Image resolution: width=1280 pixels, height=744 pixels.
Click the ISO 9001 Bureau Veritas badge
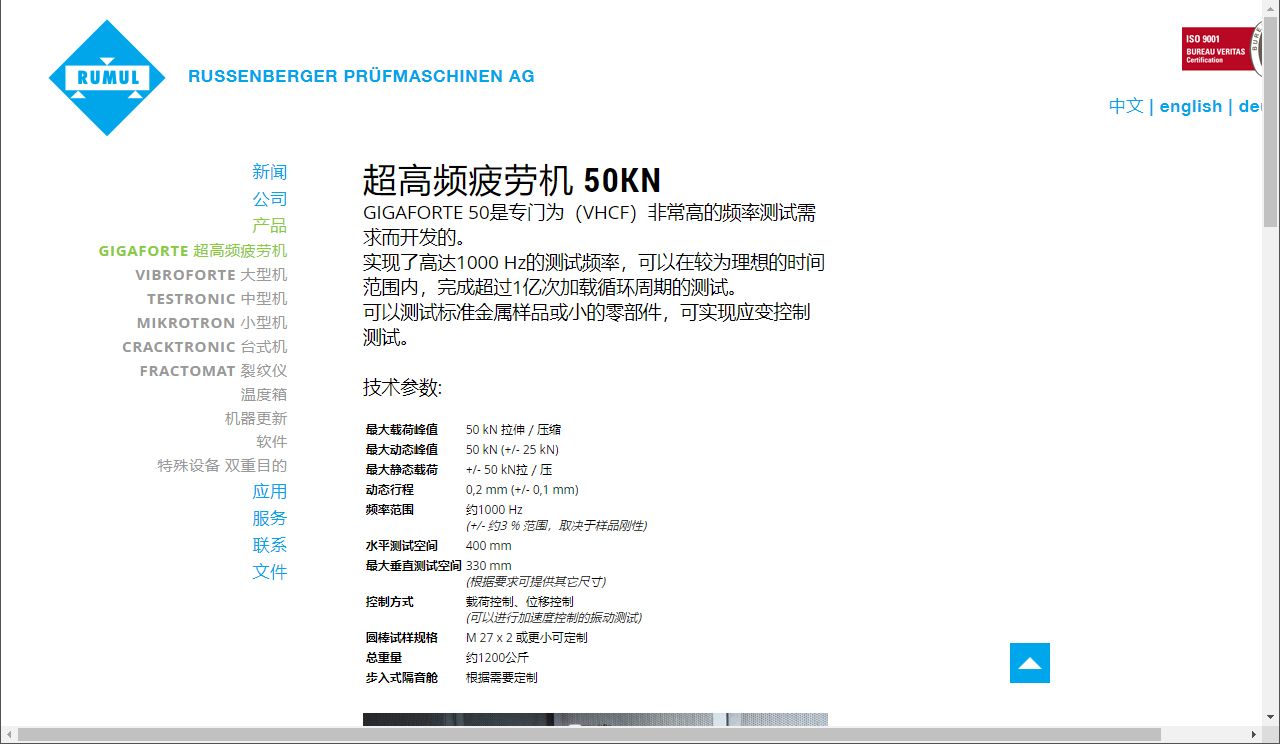tap(1220, 49)
